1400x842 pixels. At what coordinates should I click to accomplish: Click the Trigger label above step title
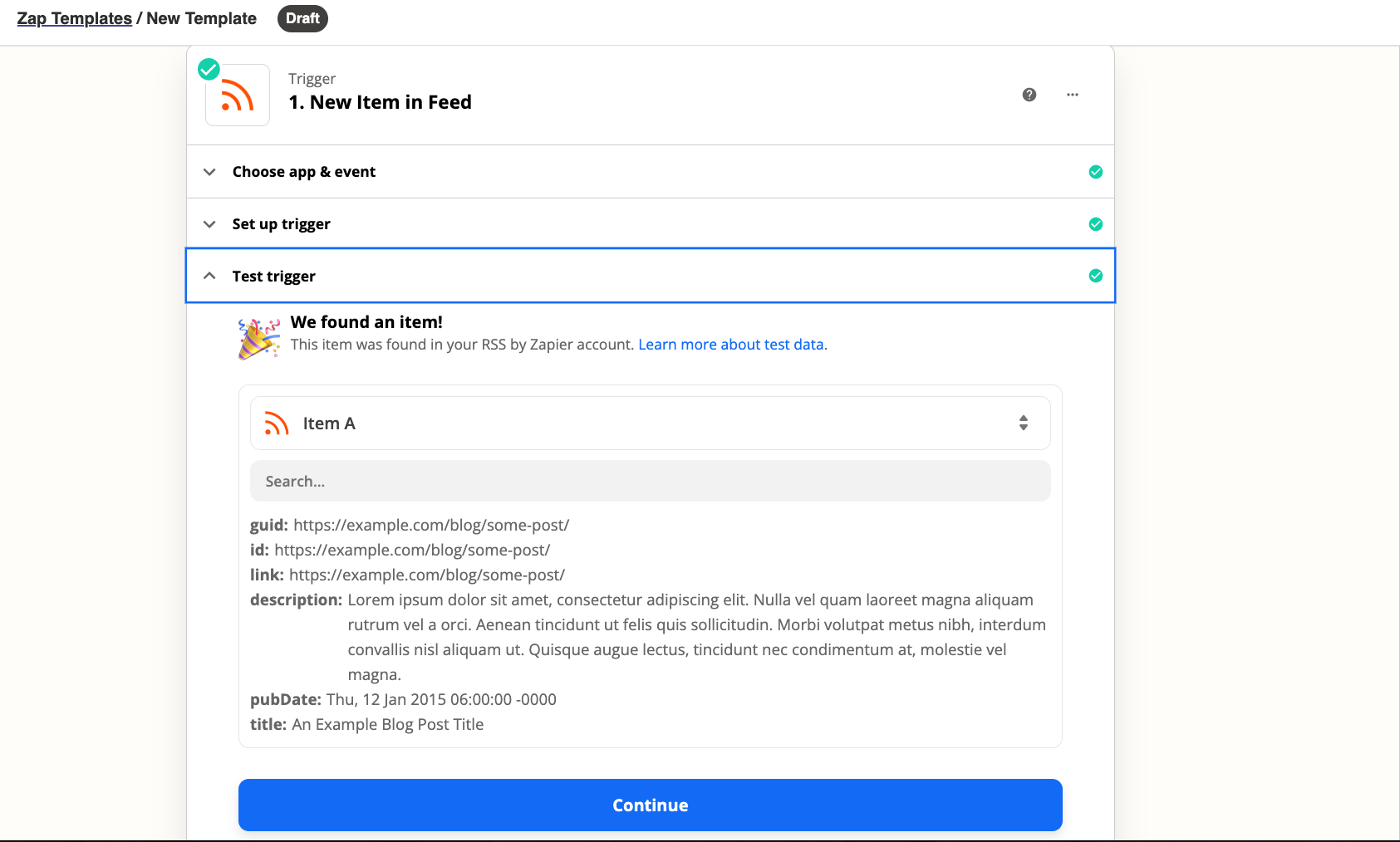coord(312,79)
